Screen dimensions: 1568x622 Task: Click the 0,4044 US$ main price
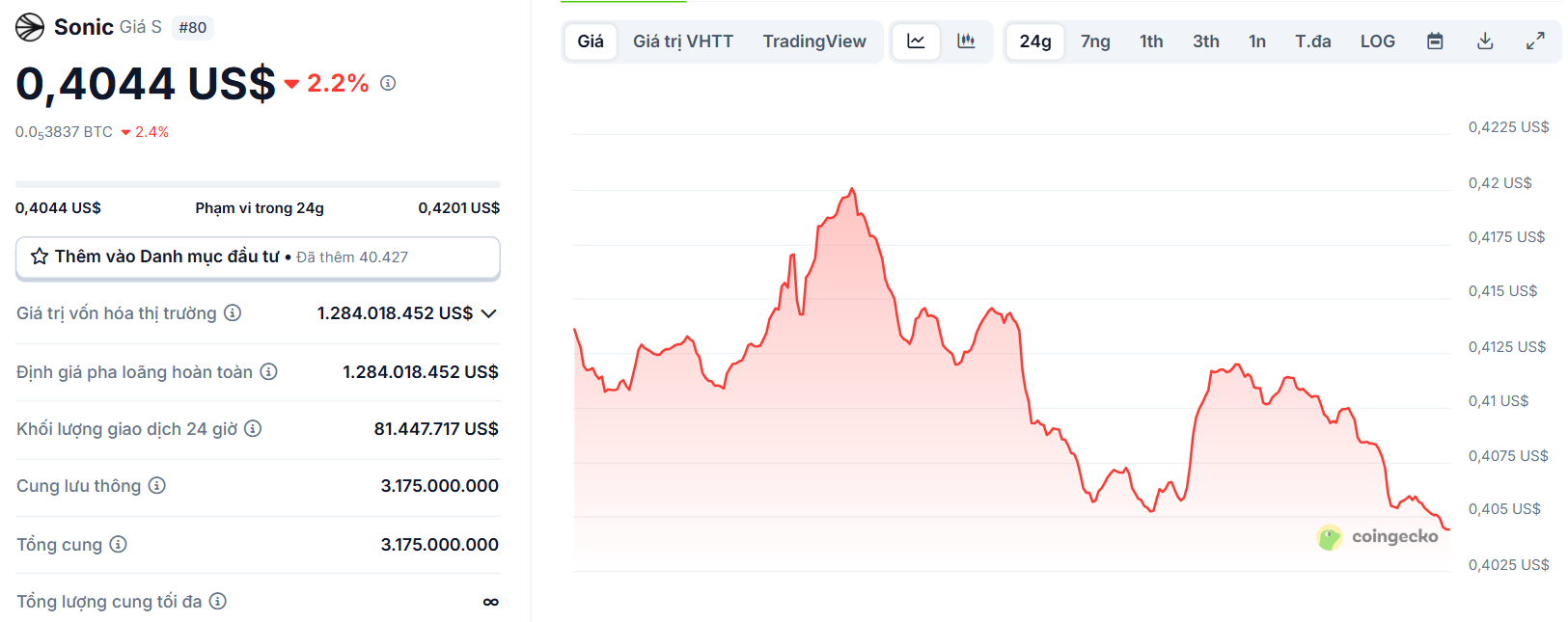[x=146, y=84]
